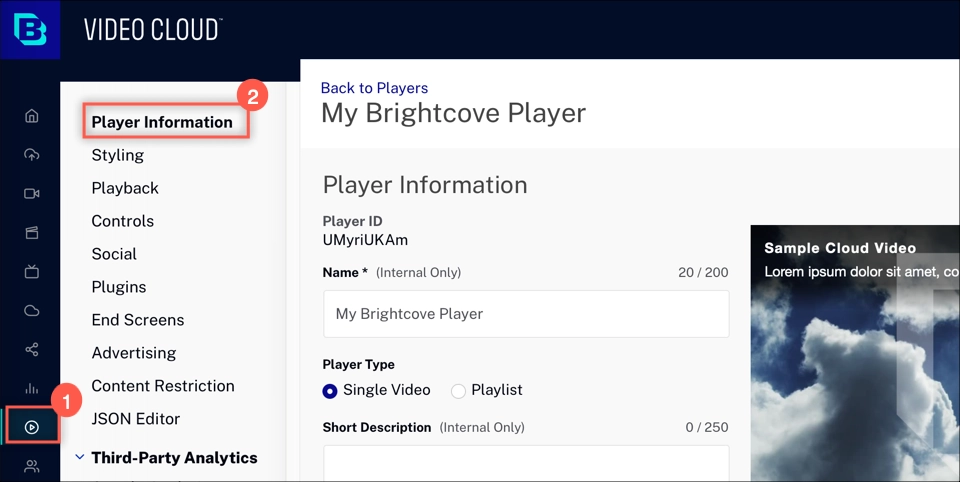
Task: Select the Single Video radio button
Action: pyautogui.click(x=330, y=391)
